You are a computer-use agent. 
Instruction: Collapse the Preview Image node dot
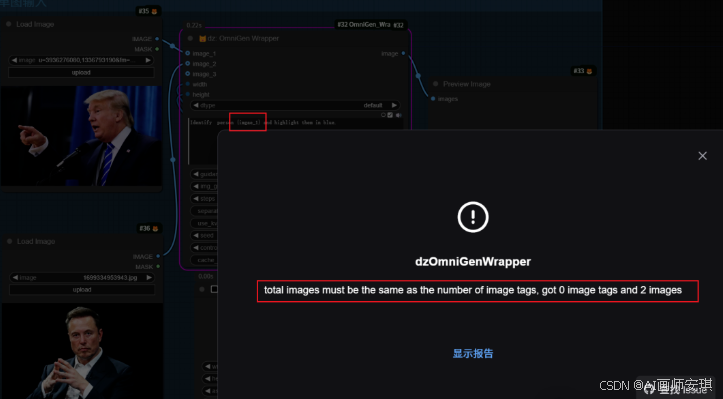435,84
